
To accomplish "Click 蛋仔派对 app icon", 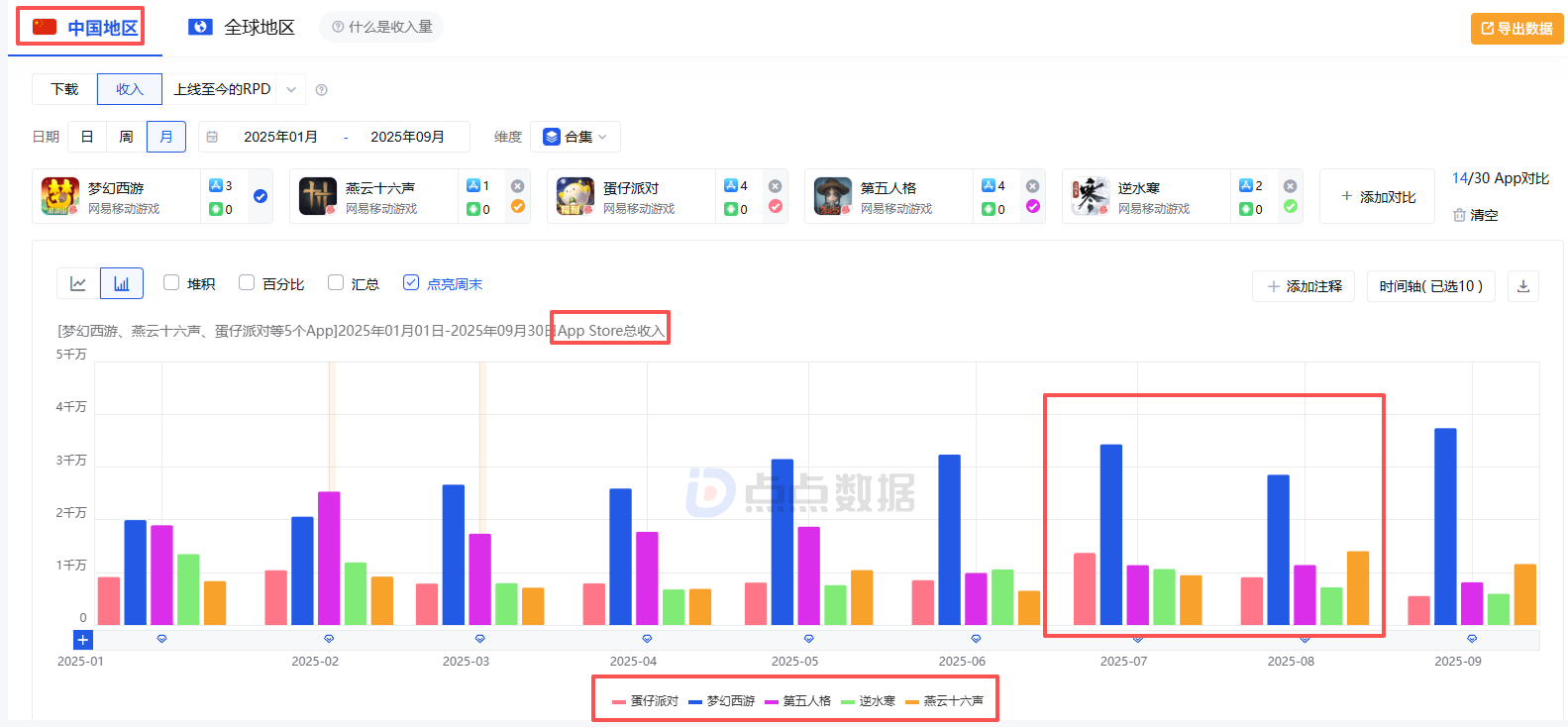I will [x=575, y=196].
